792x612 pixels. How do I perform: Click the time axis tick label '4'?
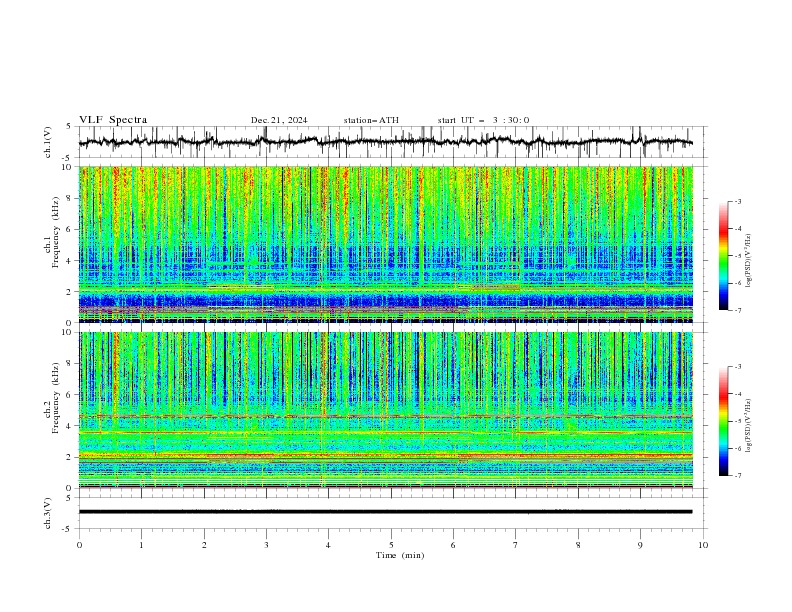click(x=328, y=545)
